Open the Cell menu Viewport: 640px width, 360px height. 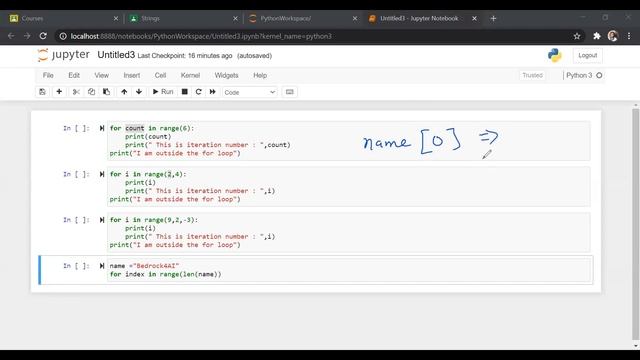(x=160, y=75)
